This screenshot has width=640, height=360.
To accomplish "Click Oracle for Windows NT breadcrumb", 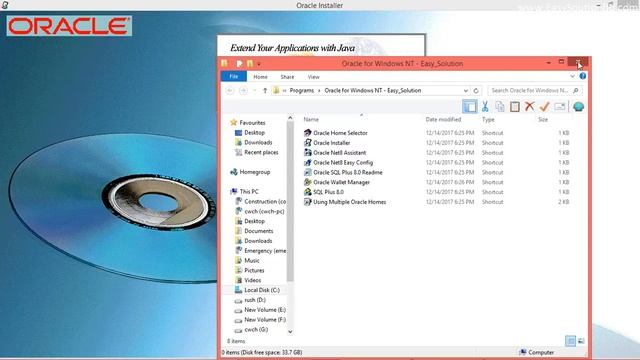I will coord(373,91).
